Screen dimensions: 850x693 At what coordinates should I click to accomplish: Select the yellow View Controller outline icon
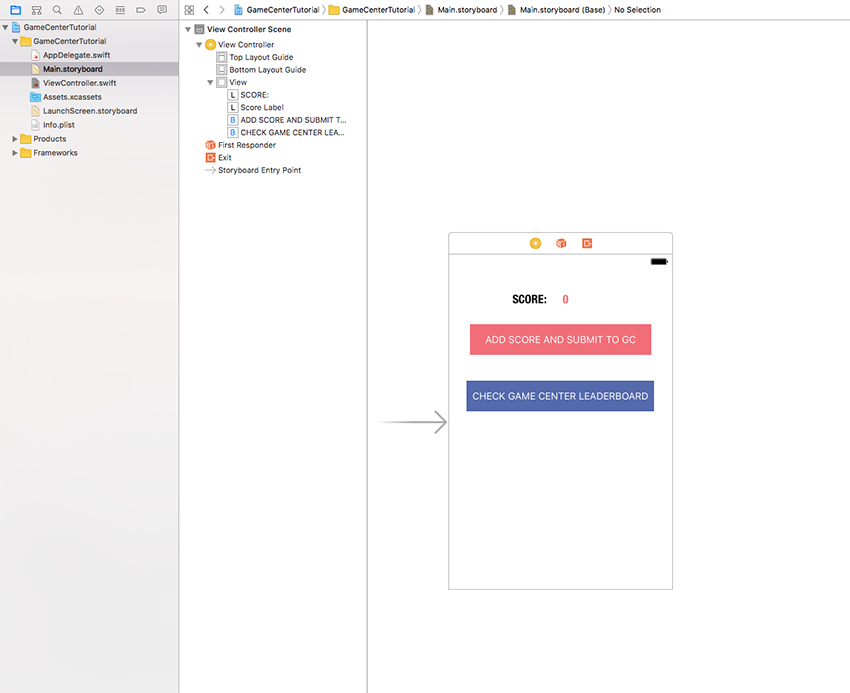210,44
